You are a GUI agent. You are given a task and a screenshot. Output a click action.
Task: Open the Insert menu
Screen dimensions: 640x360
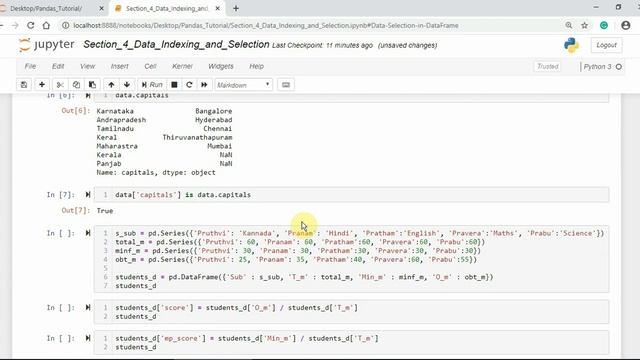click(x=120, y=66)
